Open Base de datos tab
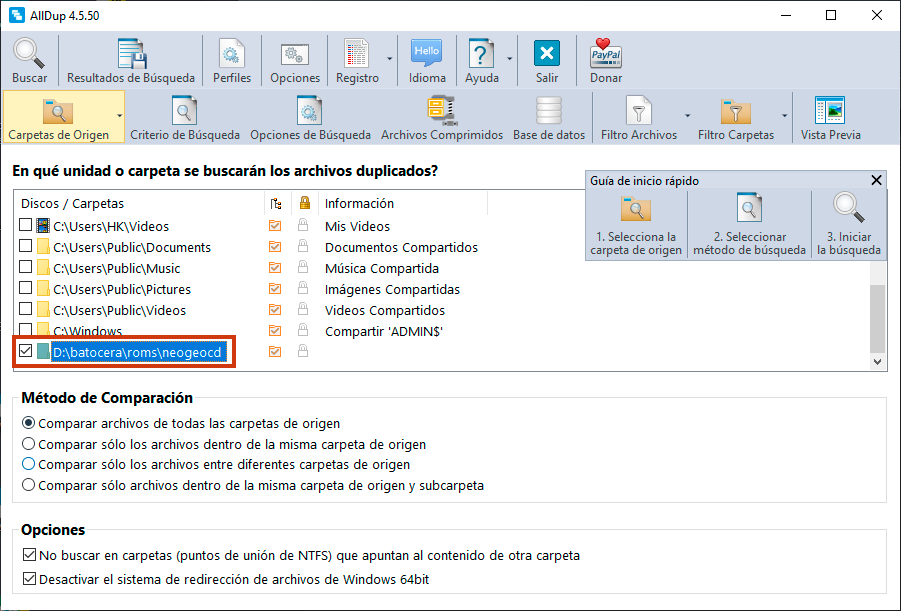The width and height of the screenshot is (901, 611). pyautogui.click(x=549, y=117)
